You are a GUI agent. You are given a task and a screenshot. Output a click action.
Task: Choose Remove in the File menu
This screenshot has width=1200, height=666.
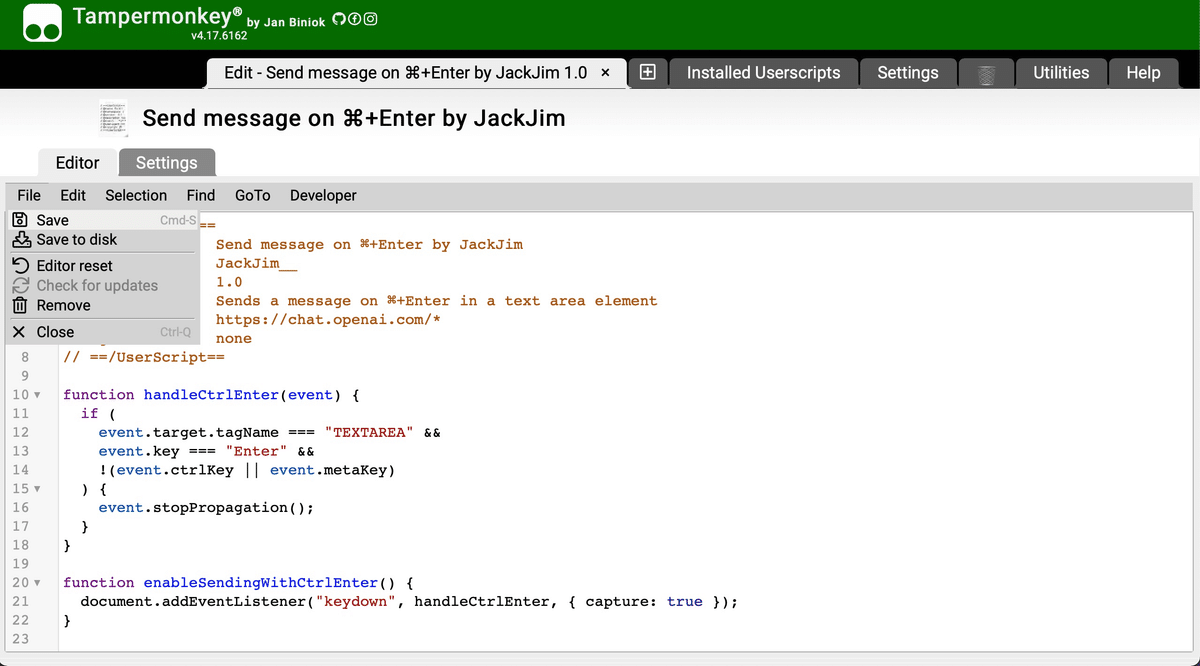click(x=102, y=305)
